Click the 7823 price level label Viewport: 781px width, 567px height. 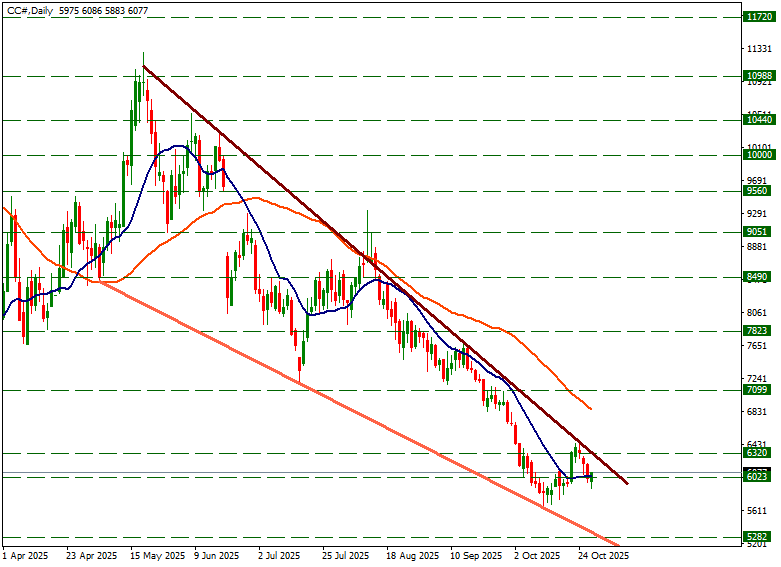click(758, 331)
